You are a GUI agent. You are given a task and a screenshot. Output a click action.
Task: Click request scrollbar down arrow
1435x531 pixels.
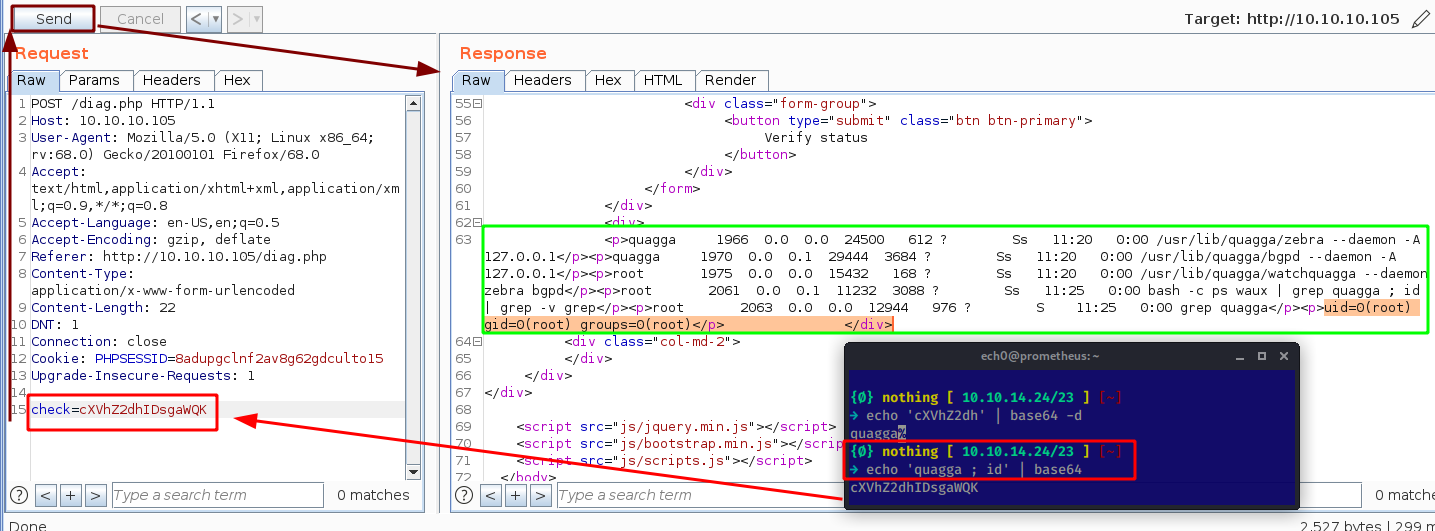coord(413,471)
